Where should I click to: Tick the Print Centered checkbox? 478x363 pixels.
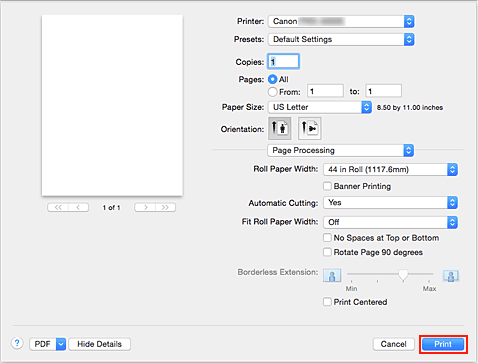pos(327,302)
